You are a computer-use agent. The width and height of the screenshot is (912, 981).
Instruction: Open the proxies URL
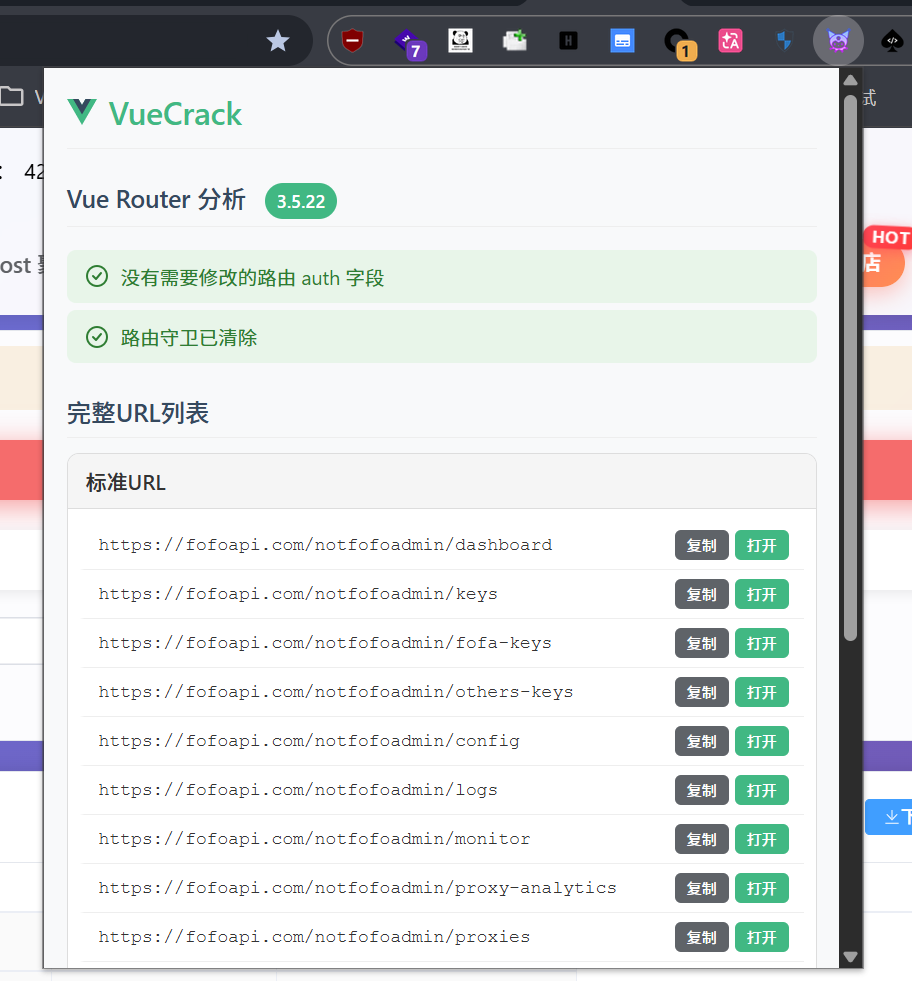[x=761, y=937]
